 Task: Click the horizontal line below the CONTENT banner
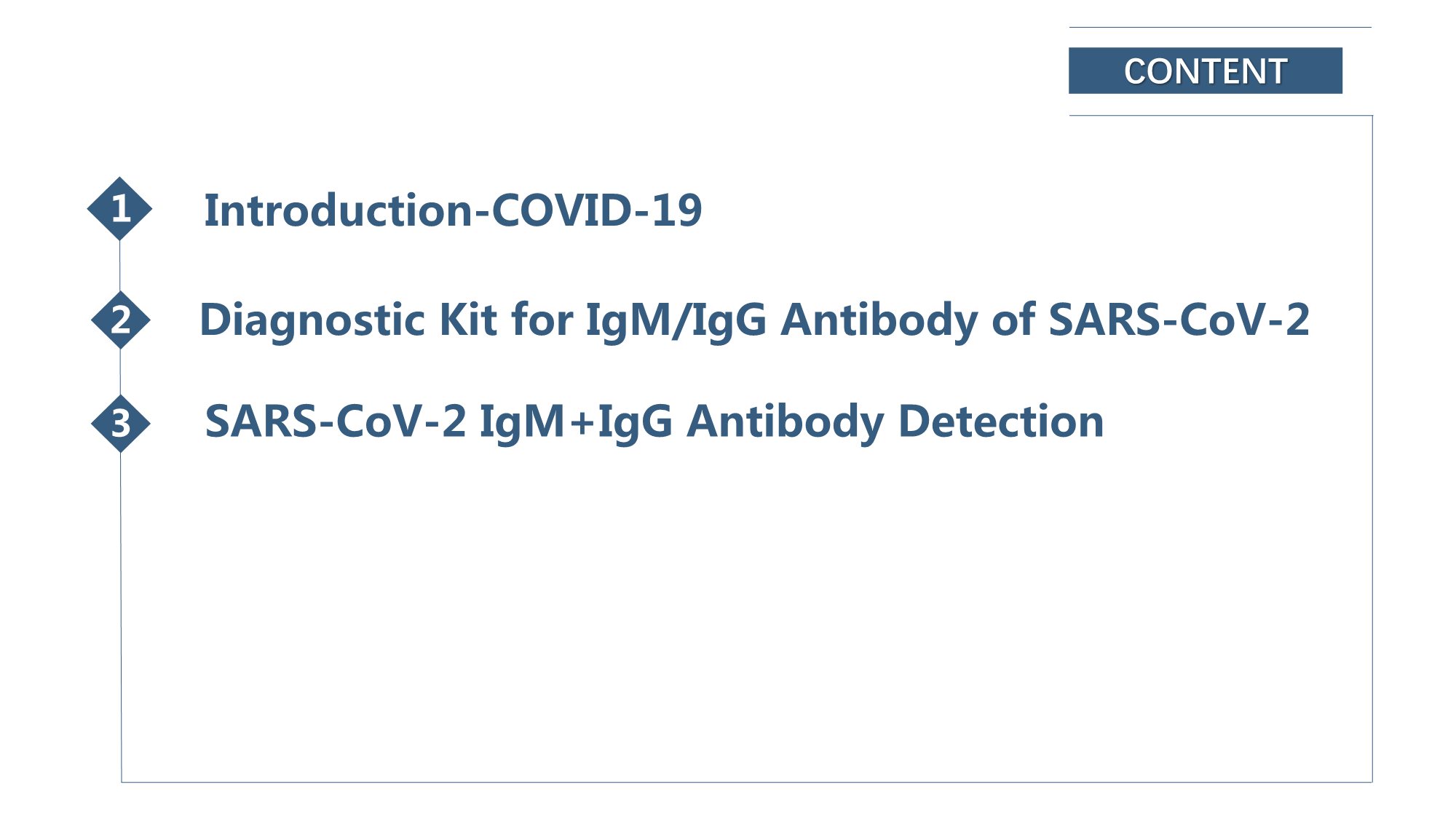pyautogui.click(x=1221, y=115)
